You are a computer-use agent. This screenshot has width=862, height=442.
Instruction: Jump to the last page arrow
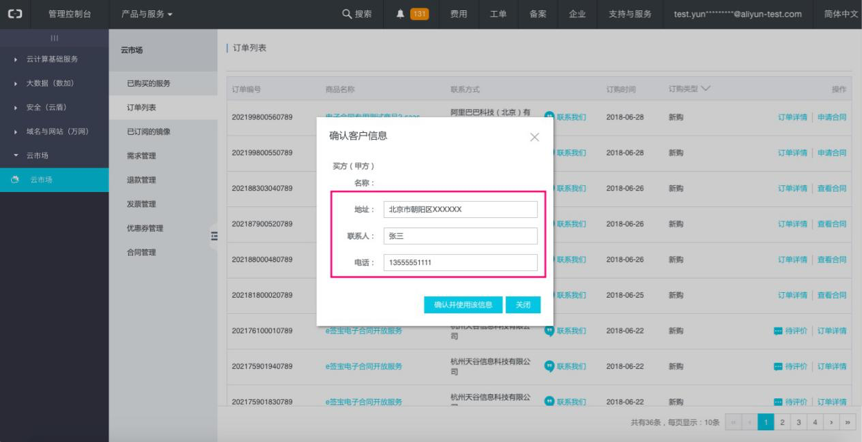(848, 422)
